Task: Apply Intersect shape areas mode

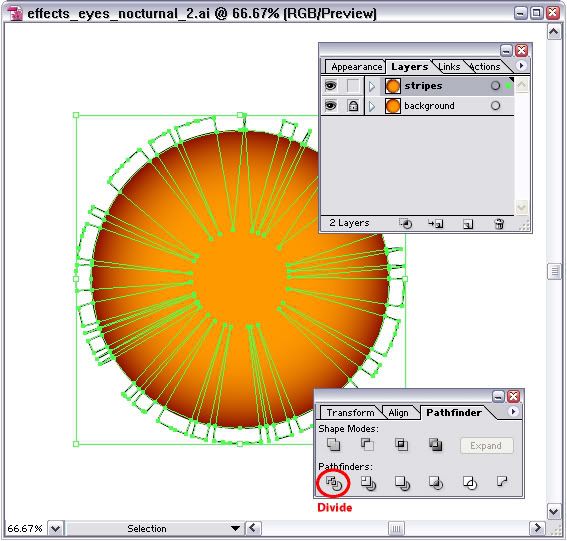Action: (x=401, y=444)
